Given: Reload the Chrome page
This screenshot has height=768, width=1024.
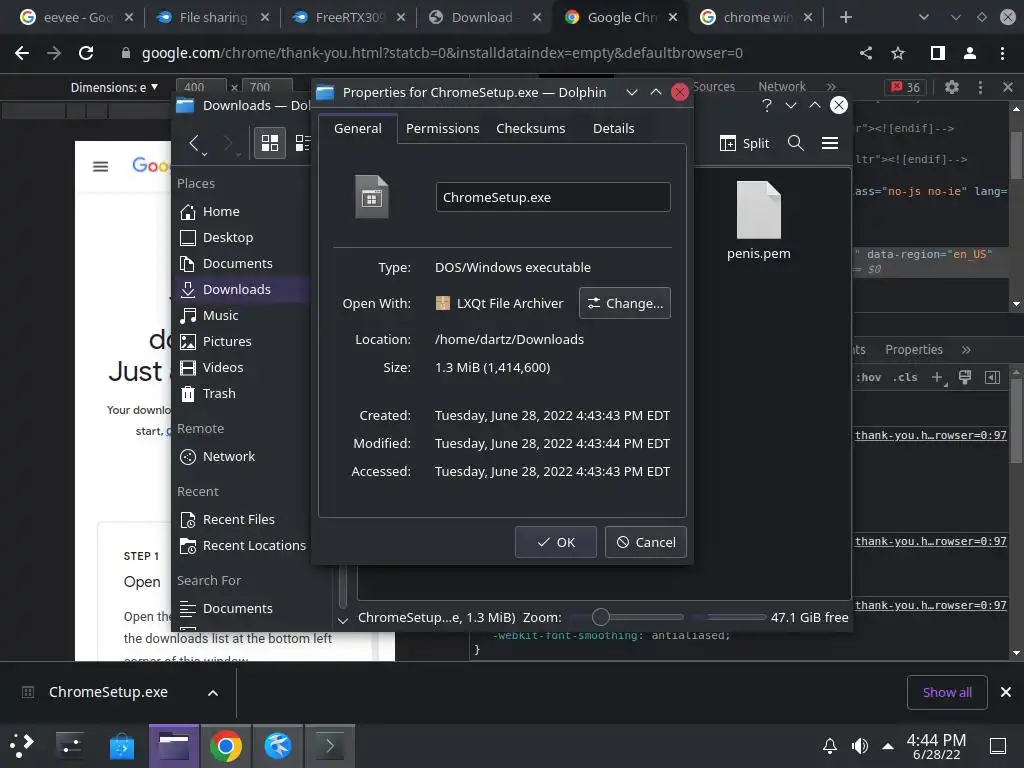Looking at the screenshot, I should click(x=86, y=53).
